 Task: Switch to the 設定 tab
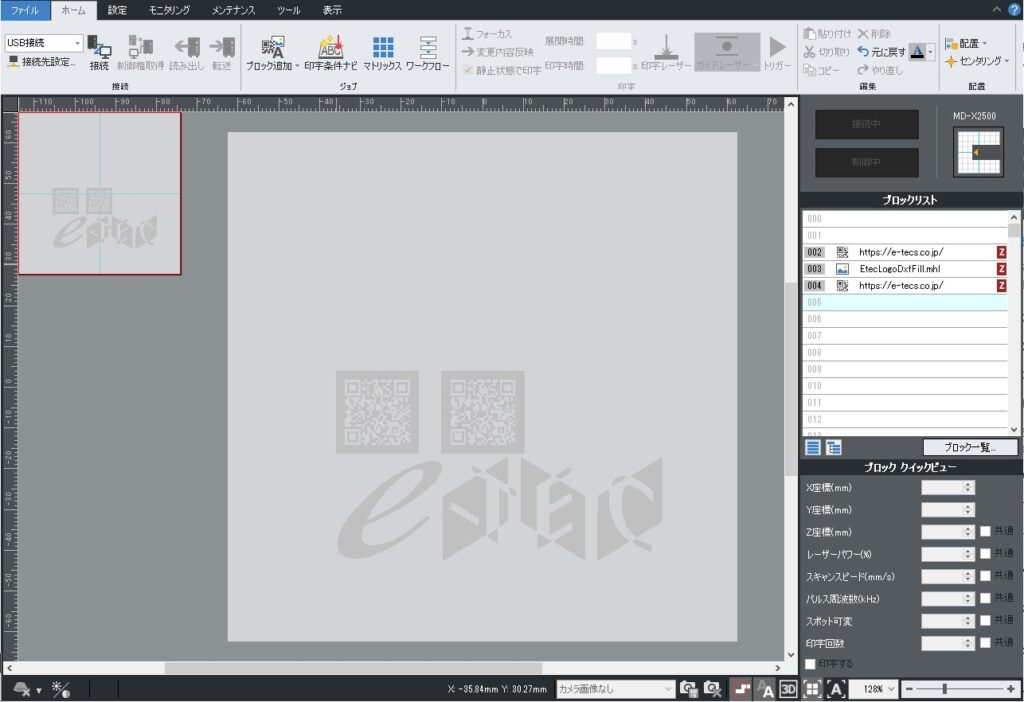click(x=117, y=10)
